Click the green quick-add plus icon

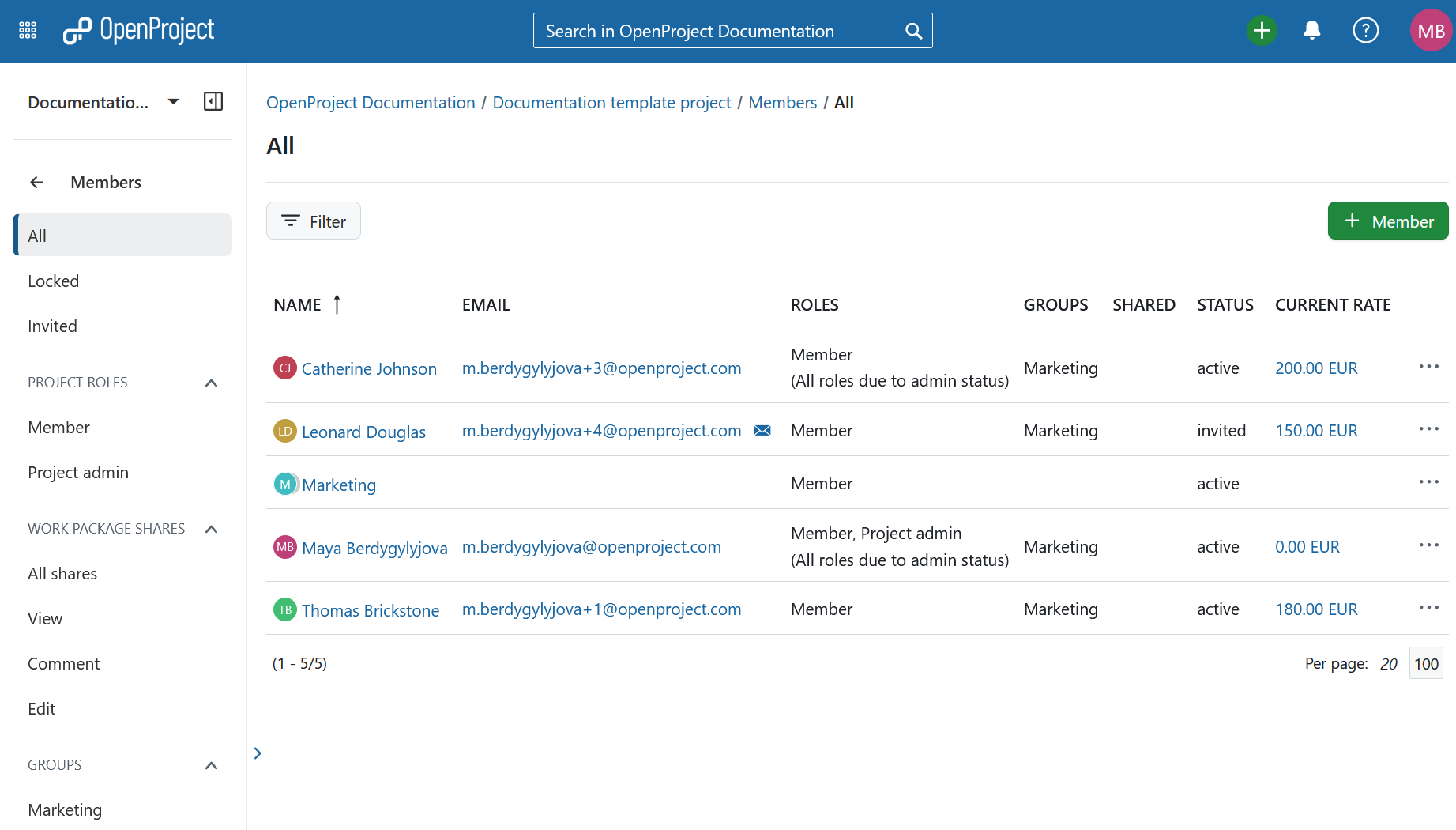[1262, 30]
